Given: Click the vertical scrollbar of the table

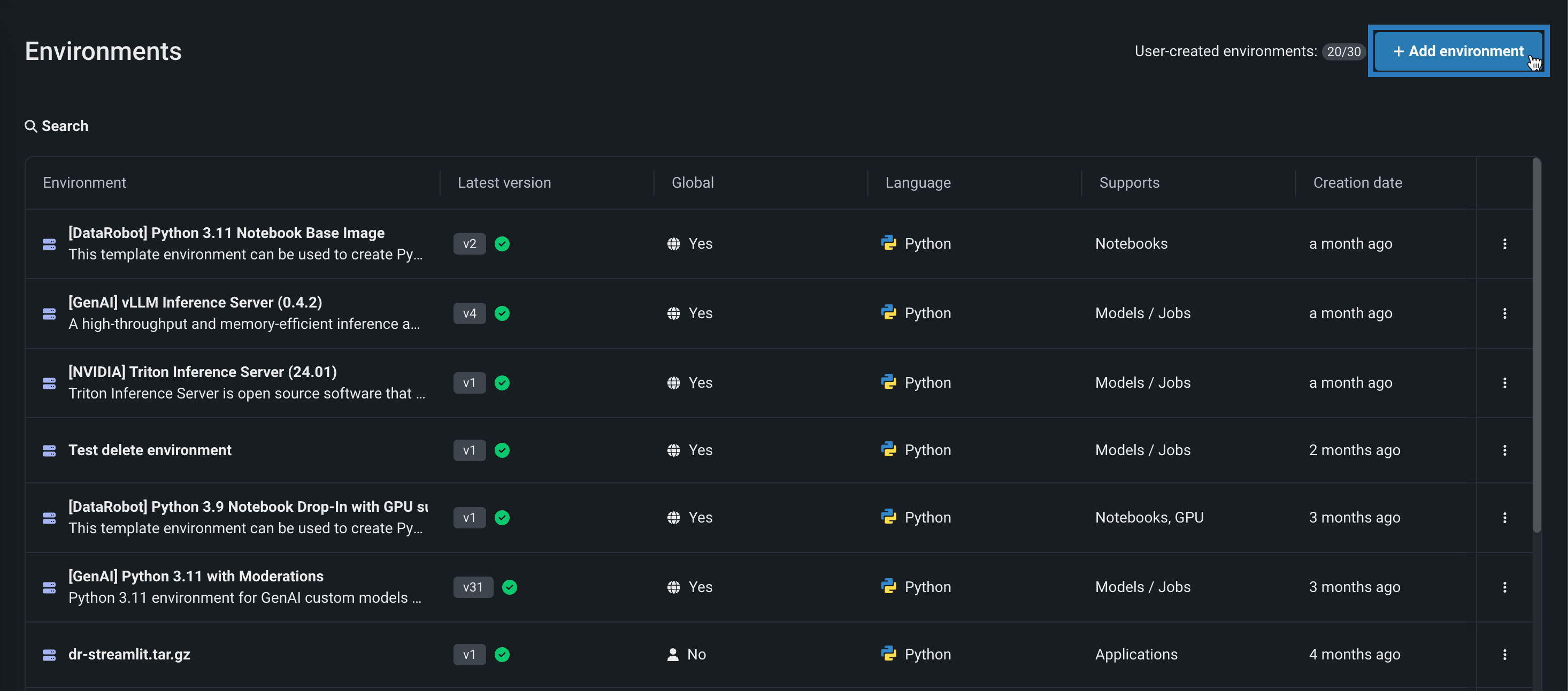Looking at the screenshot, I should [x=1536, y=344].
